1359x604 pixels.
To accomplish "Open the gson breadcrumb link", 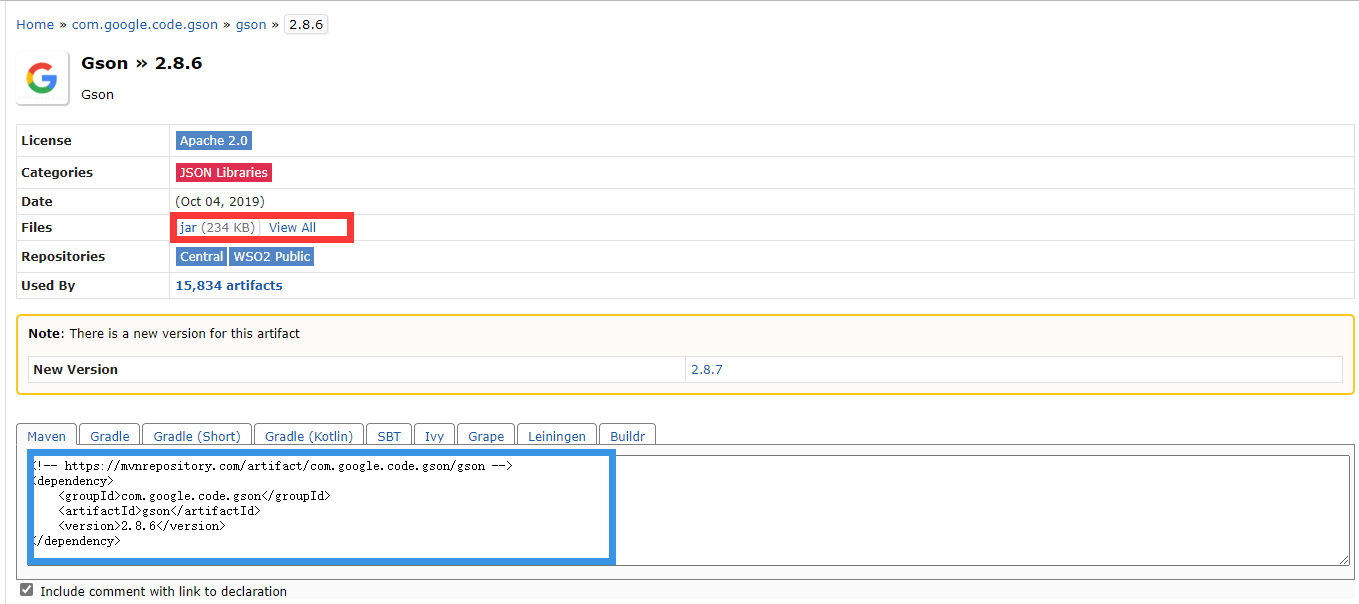I will tap(251, 24).
